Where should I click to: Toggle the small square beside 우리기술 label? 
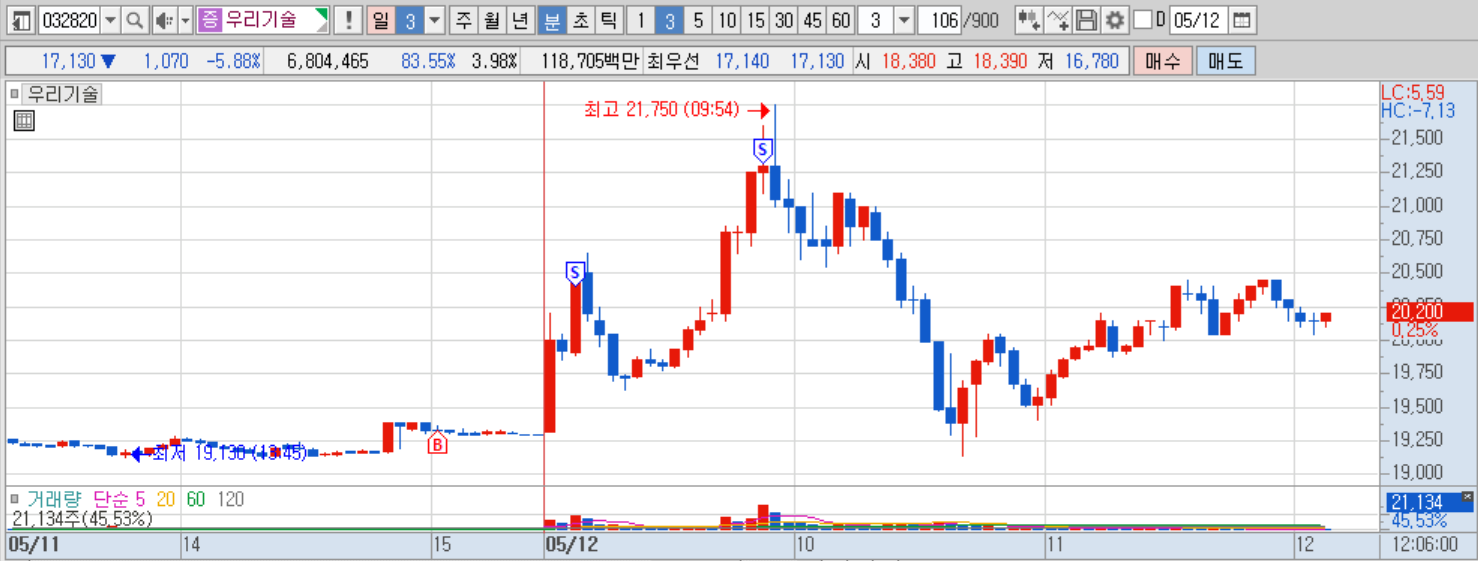(14, 94)
